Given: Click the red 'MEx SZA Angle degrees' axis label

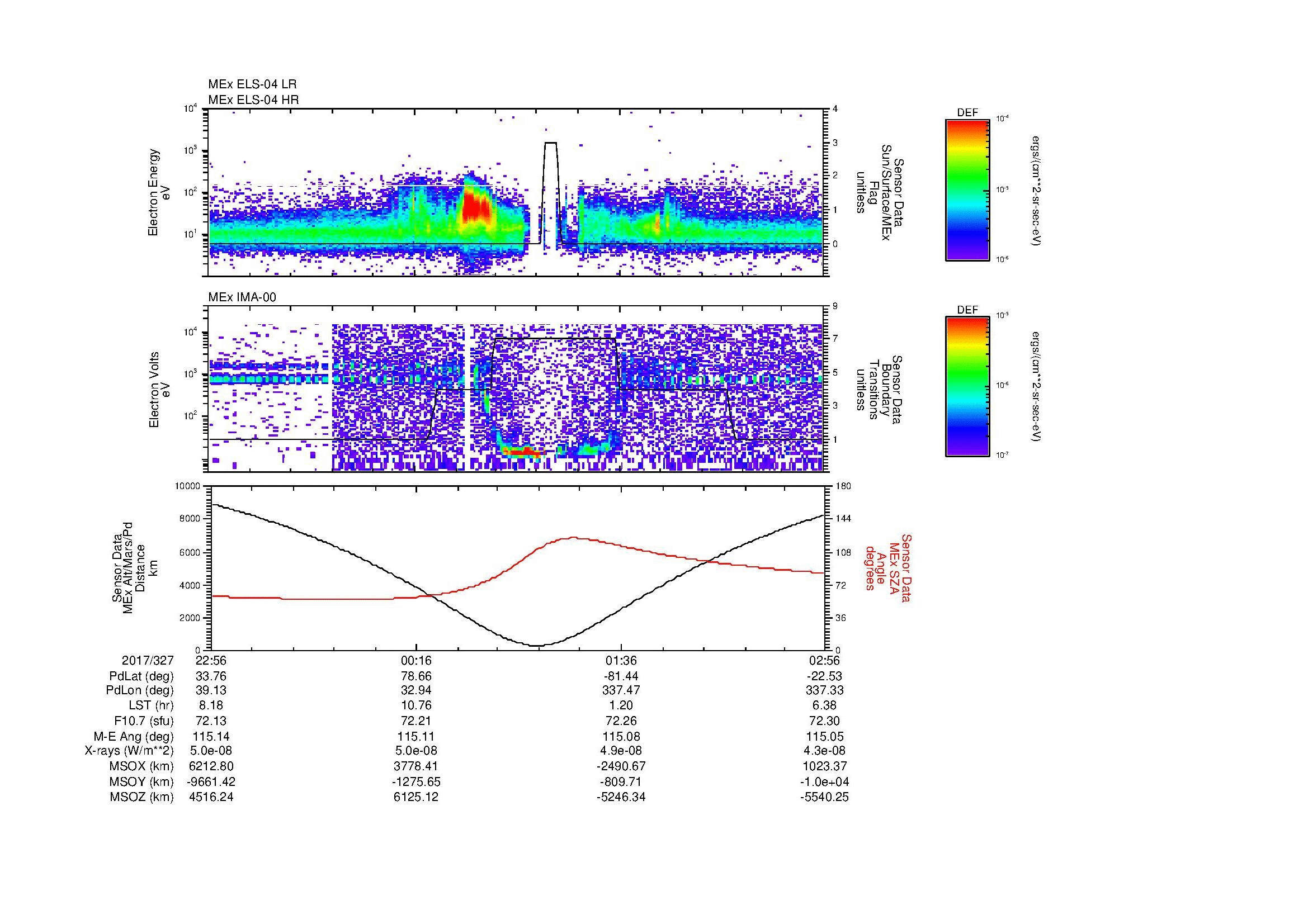Looking at the screenshot, I should [888, 567].
